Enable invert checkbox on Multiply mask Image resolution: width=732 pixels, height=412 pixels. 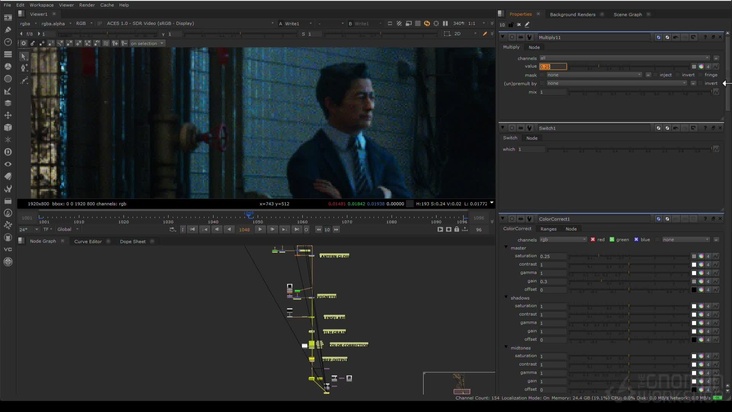(678, 75)
